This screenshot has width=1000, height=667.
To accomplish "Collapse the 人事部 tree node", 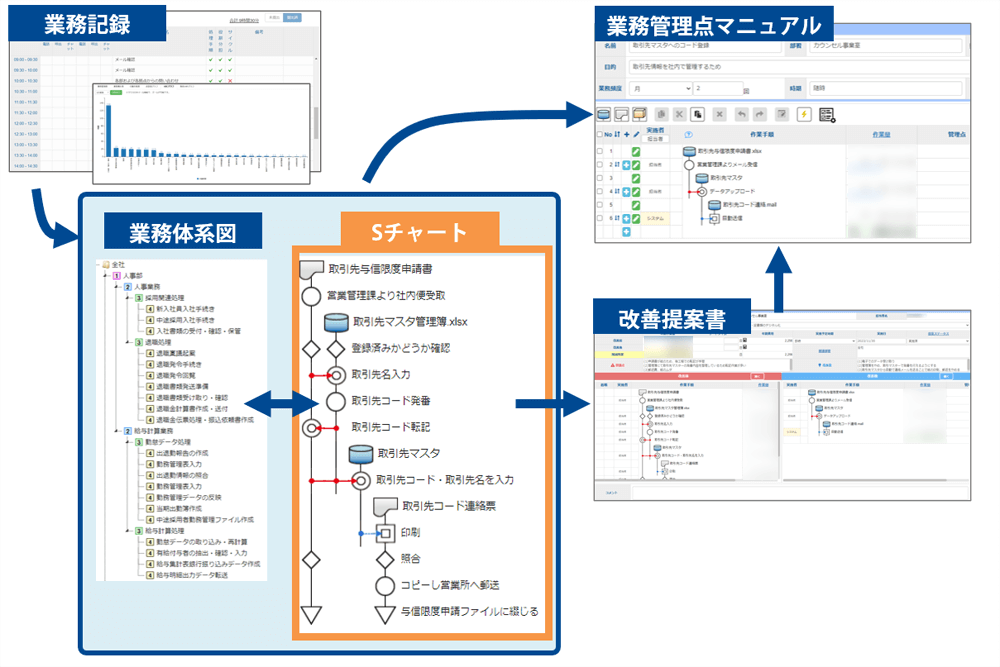I will pyautogui.click(x=107, y=274).
